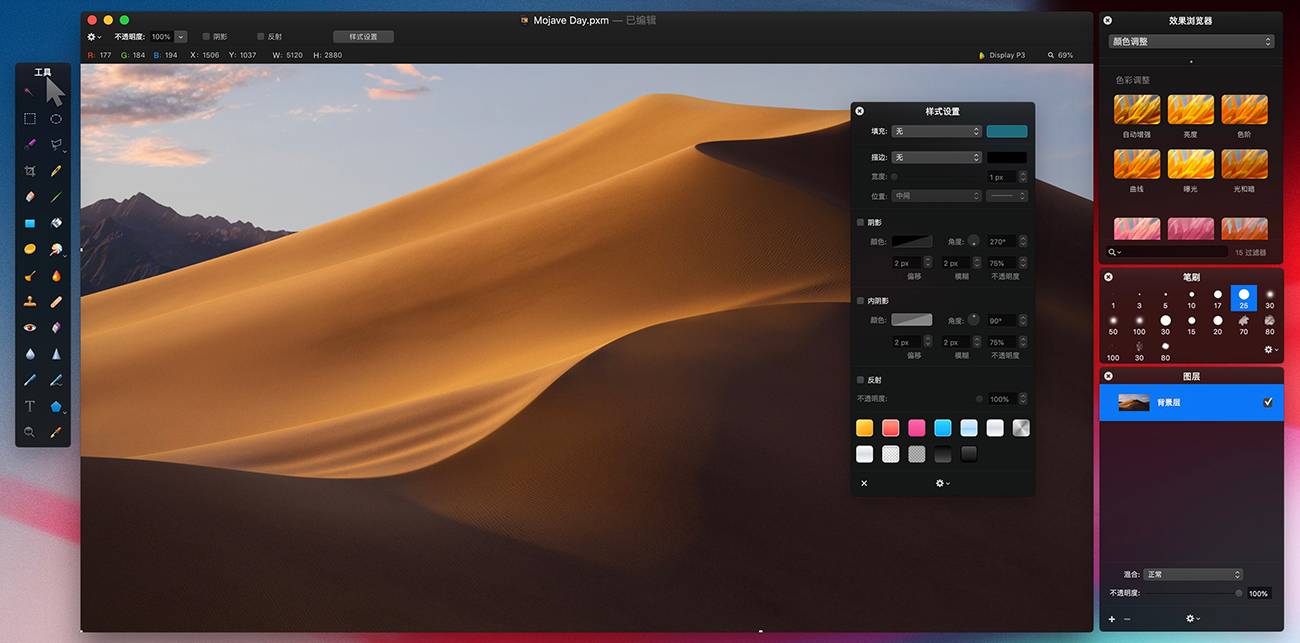Apply the 色阶 effect thumbnail

point(1244,109)
